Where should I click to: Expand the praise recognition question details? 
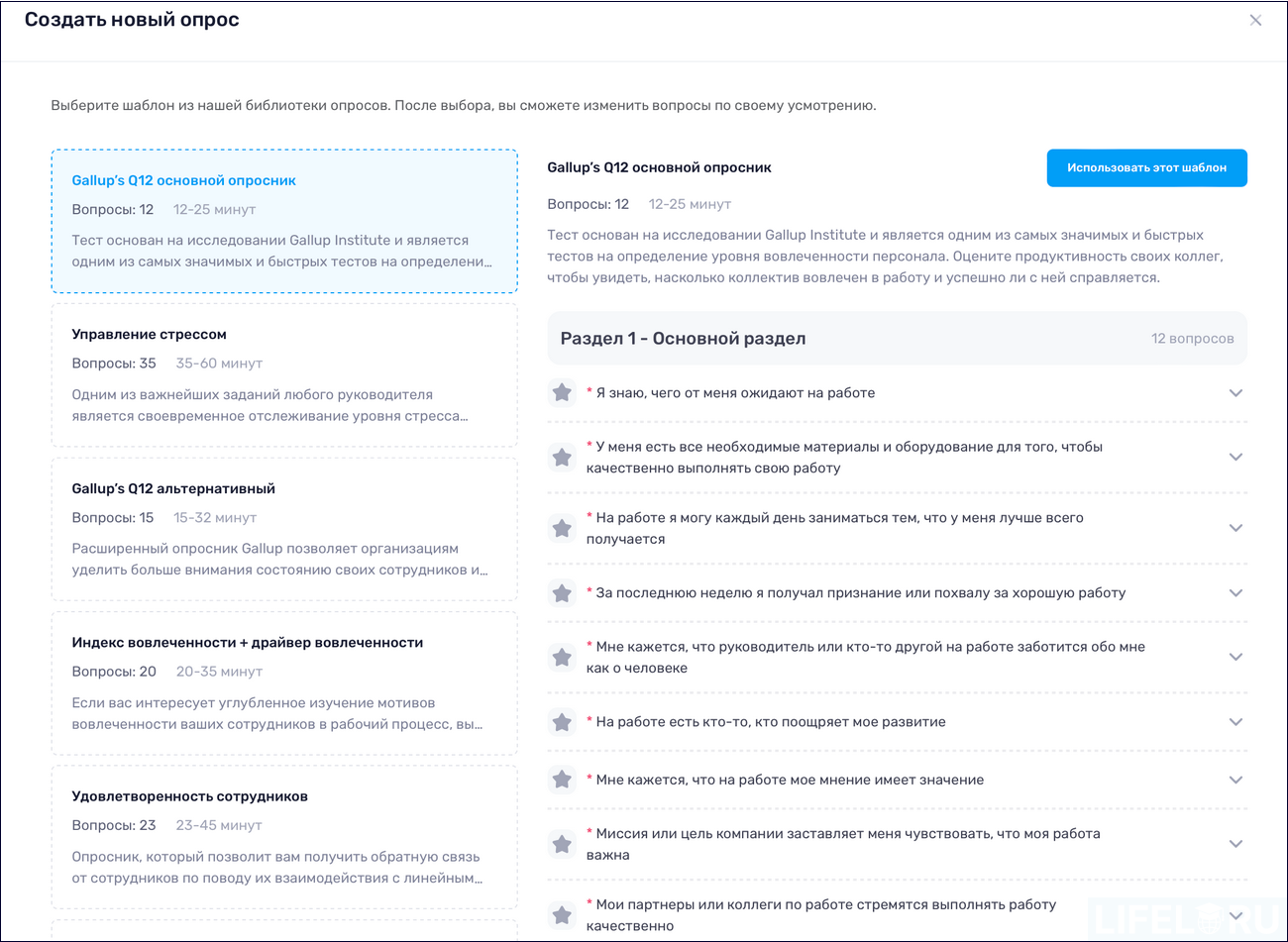(1235, 592)
